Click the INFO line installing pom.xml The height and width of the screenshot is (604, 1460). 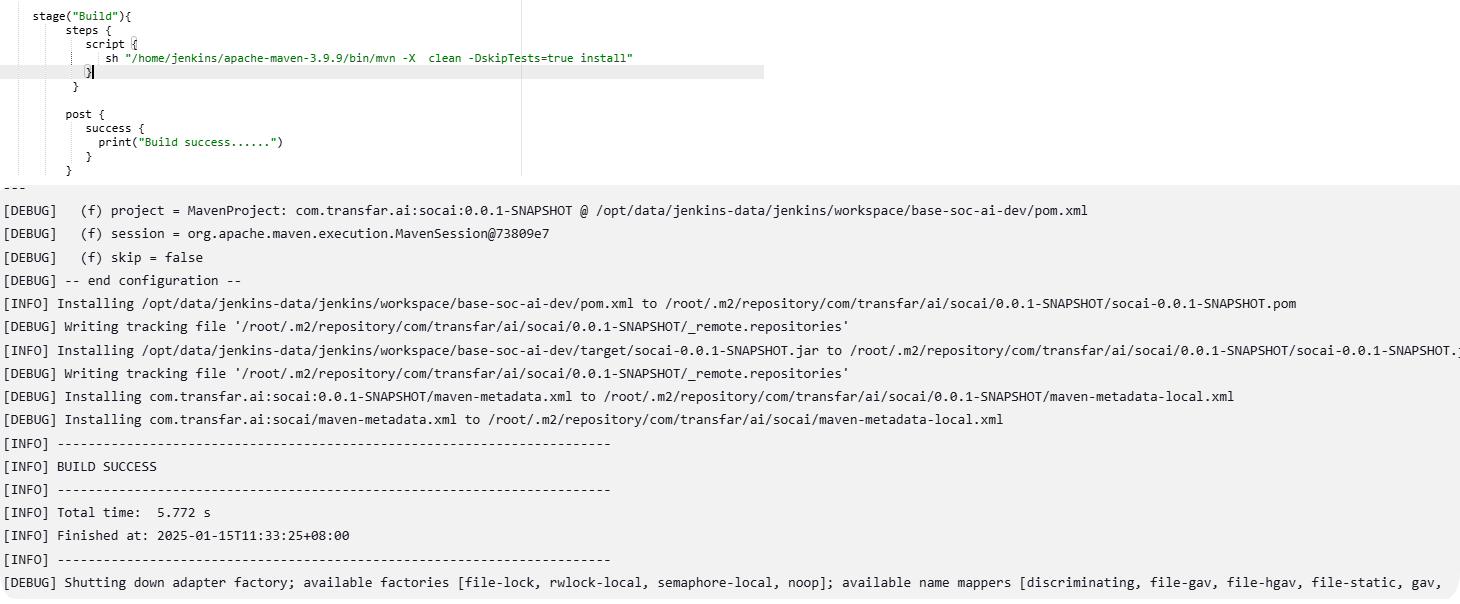pos(650,304)
